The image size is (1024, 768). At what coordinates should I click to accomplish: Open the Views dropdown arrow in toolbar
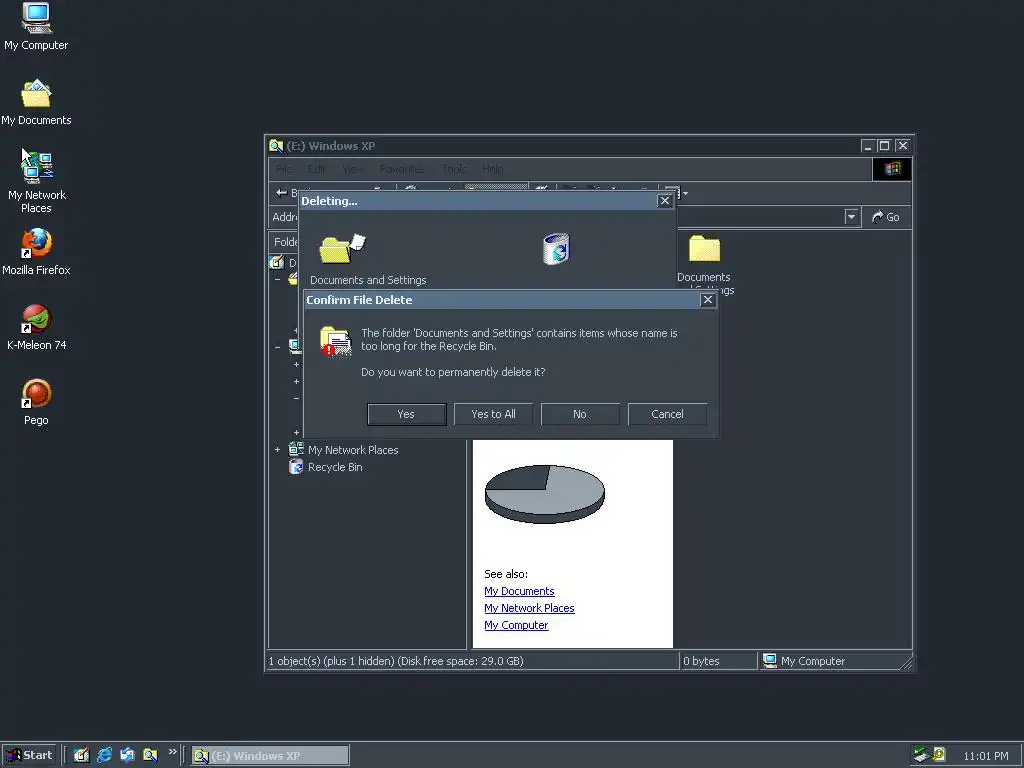pyautogui.click(x=684, y=193)
